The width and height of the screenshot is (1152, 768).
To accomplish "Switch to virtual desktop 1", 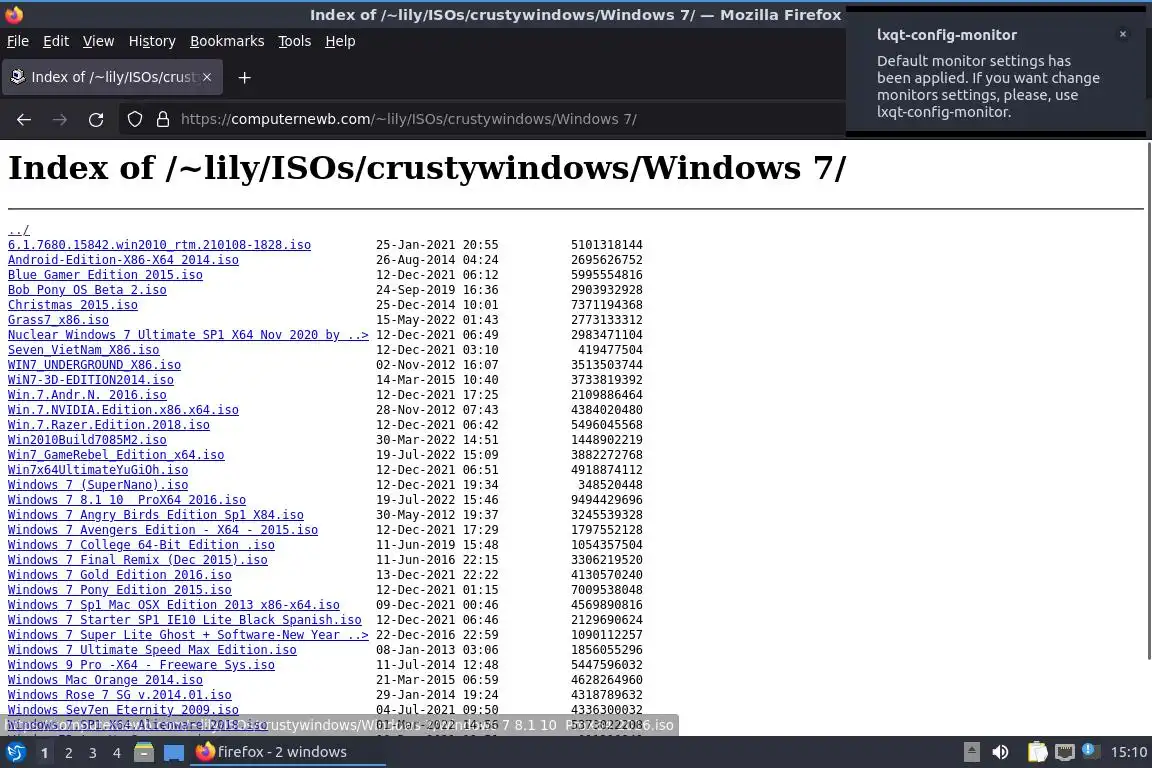I will 44,753.
